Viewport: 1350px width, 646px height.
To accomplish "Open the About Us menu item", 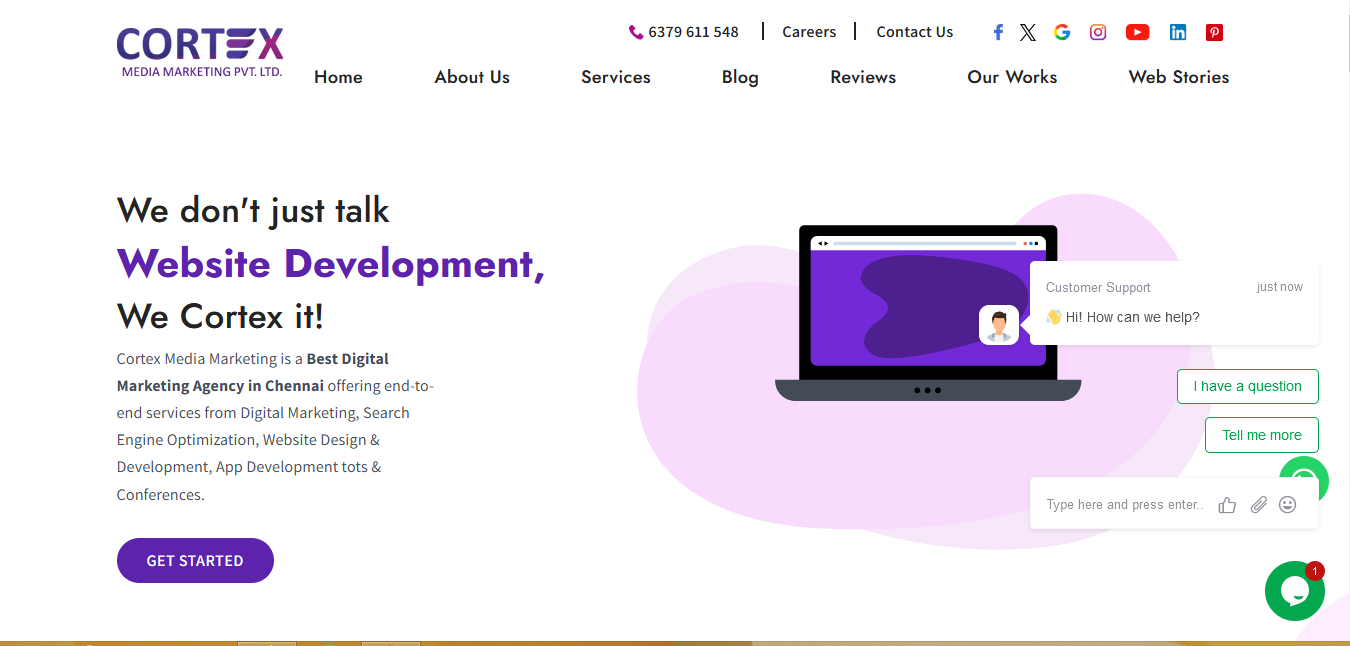I will pyautogui.click(x=472, y=77).
